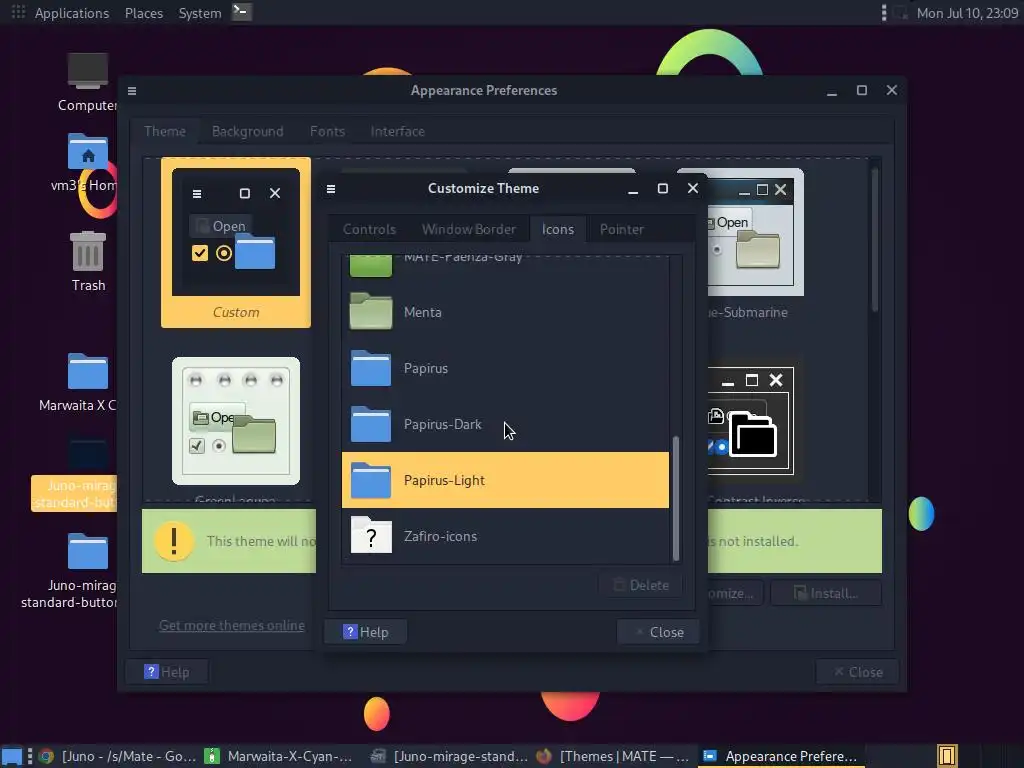Click Appearance Preferences taskbar item
Viewport: 1024px width, 768px height.
[x=781, y=756]
